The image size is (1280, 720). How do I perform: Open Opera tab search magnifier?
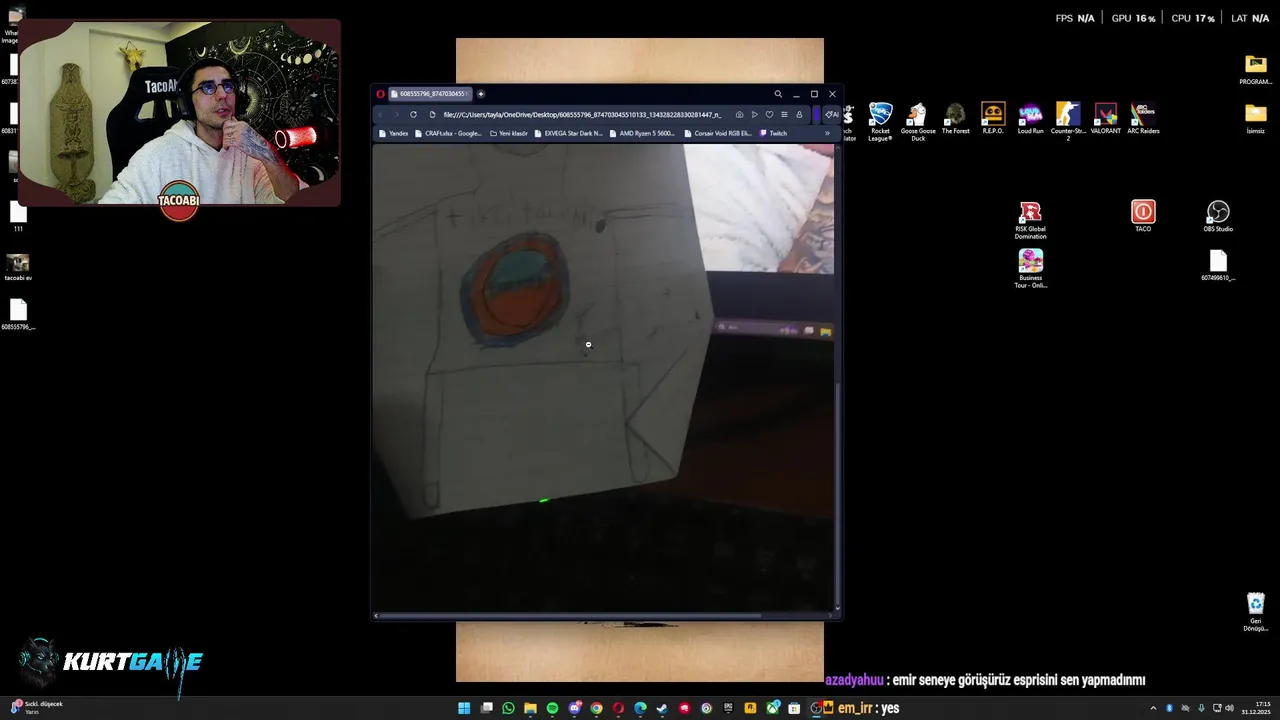pyautogui.click(x=778, y=94)
